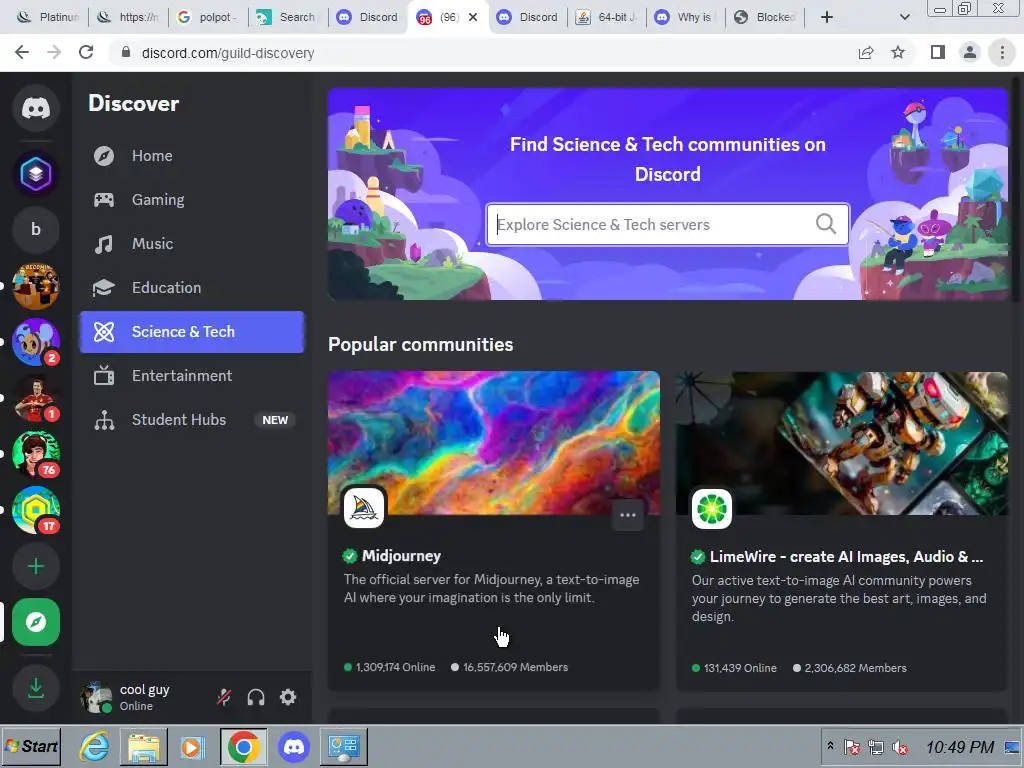Viewport: 1024px width, 768px height.
Task: Select Education category
Action: coord(192,288)
